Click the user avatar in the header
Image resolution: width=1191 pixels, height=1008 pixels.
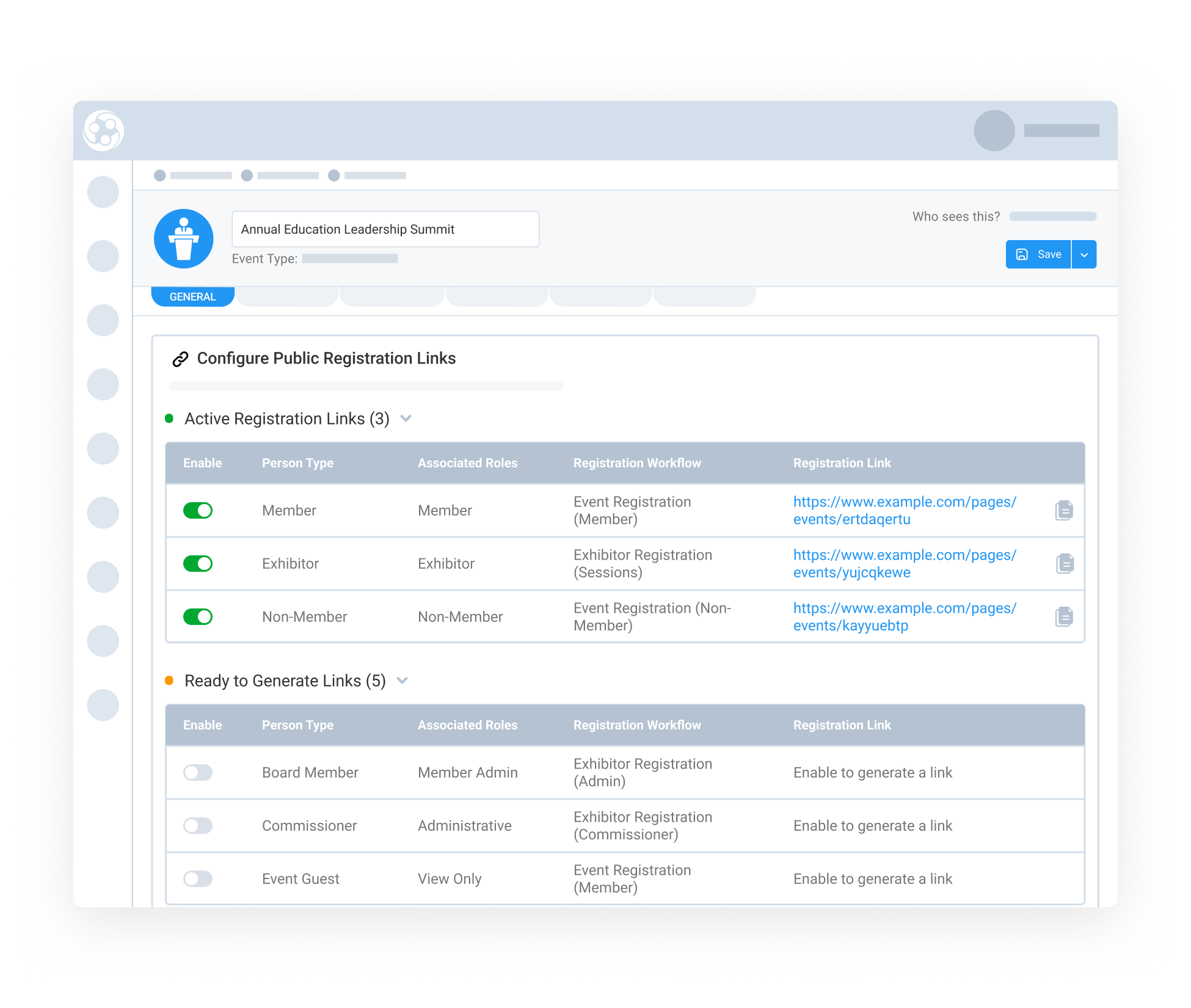[x=994, y=130]
